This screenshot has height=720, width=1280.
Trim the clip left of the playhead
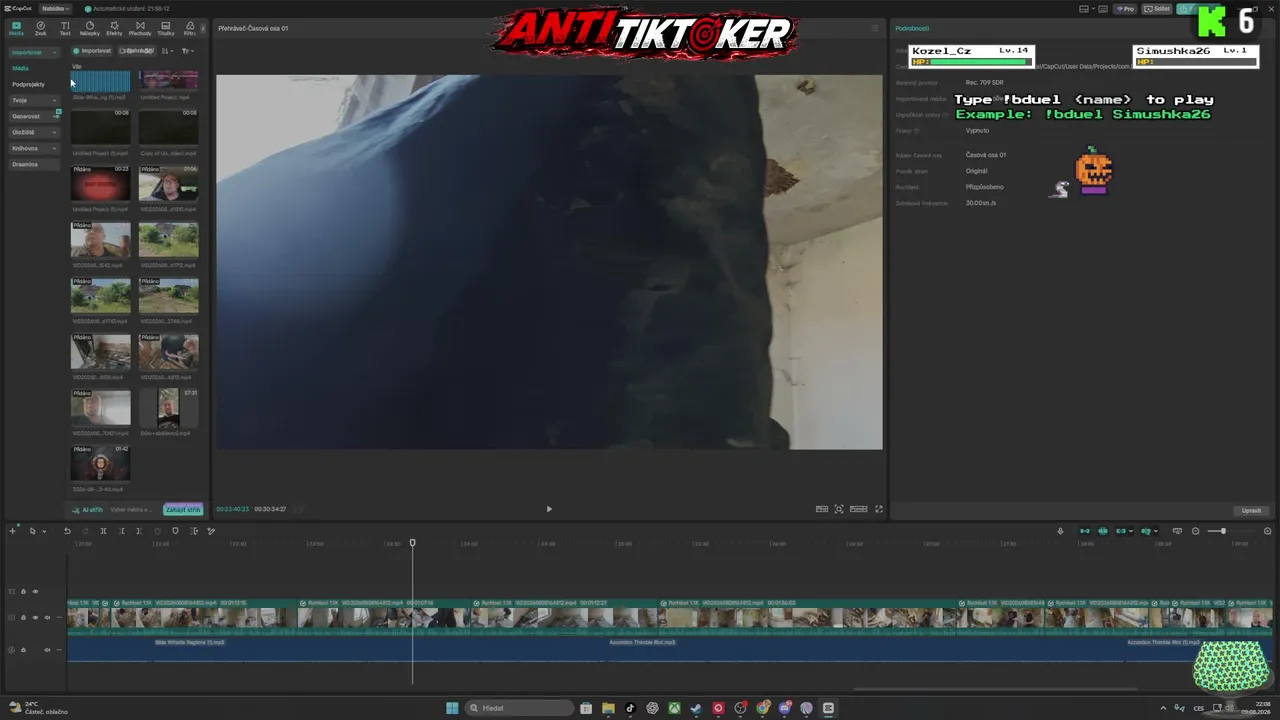(x=122, y=531)
